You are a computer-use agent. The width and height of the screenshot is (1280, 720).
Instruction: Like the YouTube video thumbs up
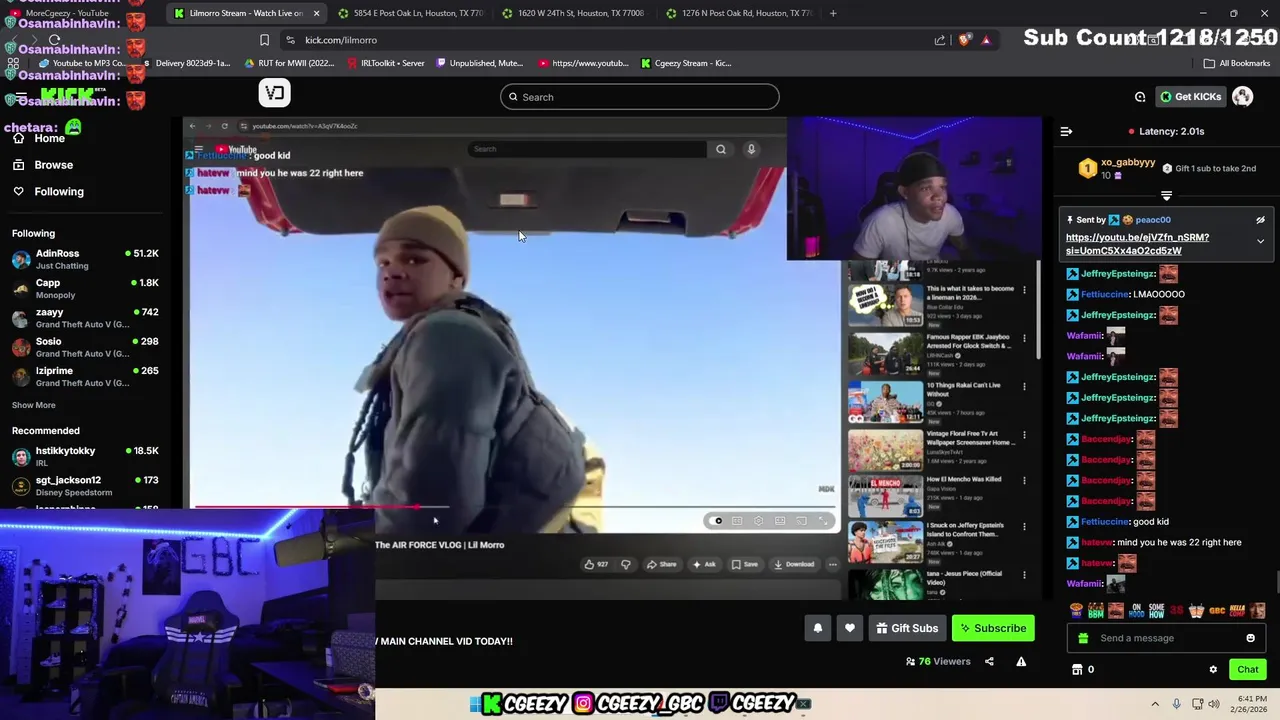(596, 564)
